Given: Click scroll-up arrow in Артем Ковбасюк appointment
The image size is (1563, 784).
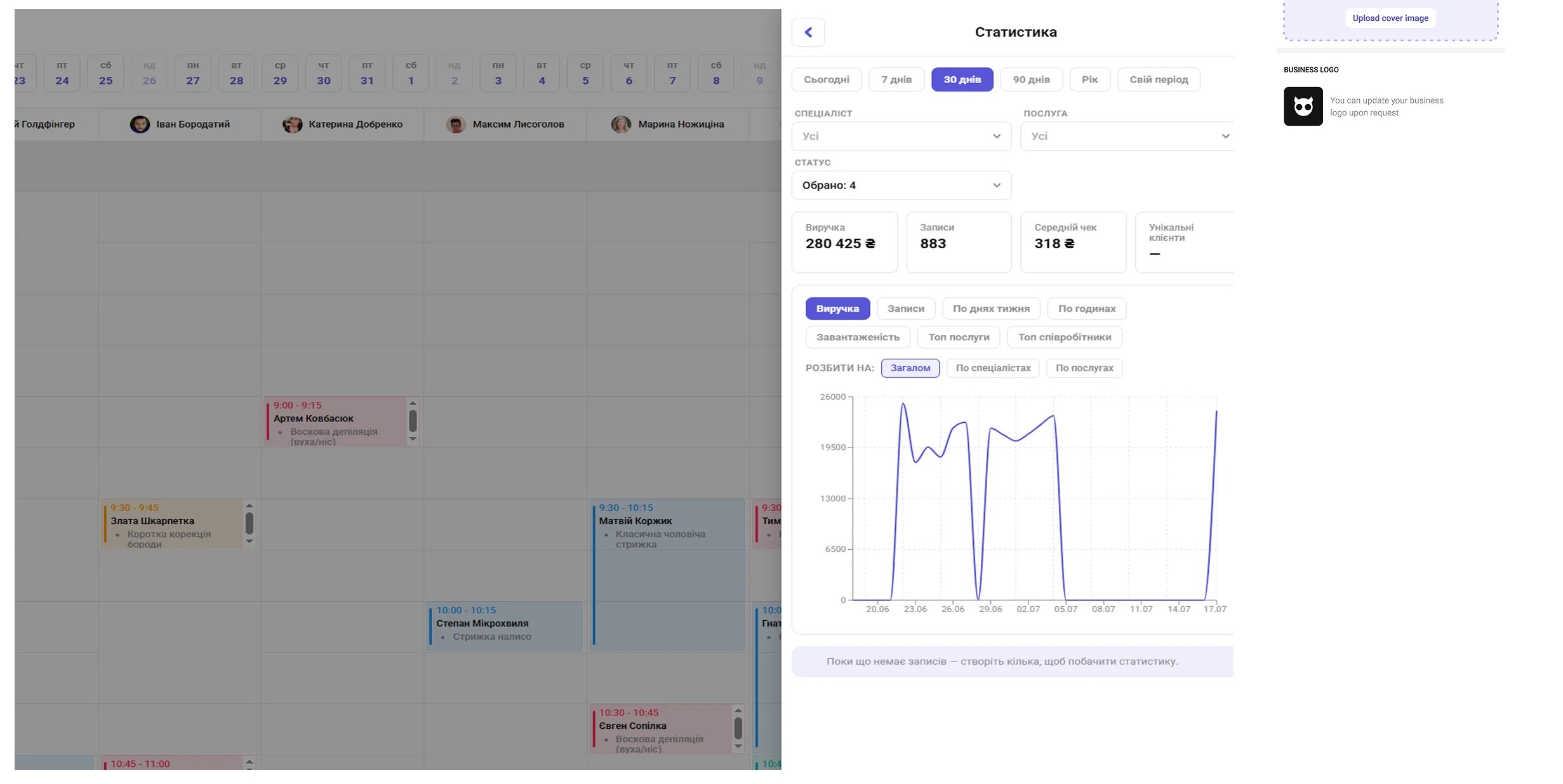Looking at the screenshot, I should point(413,403).
